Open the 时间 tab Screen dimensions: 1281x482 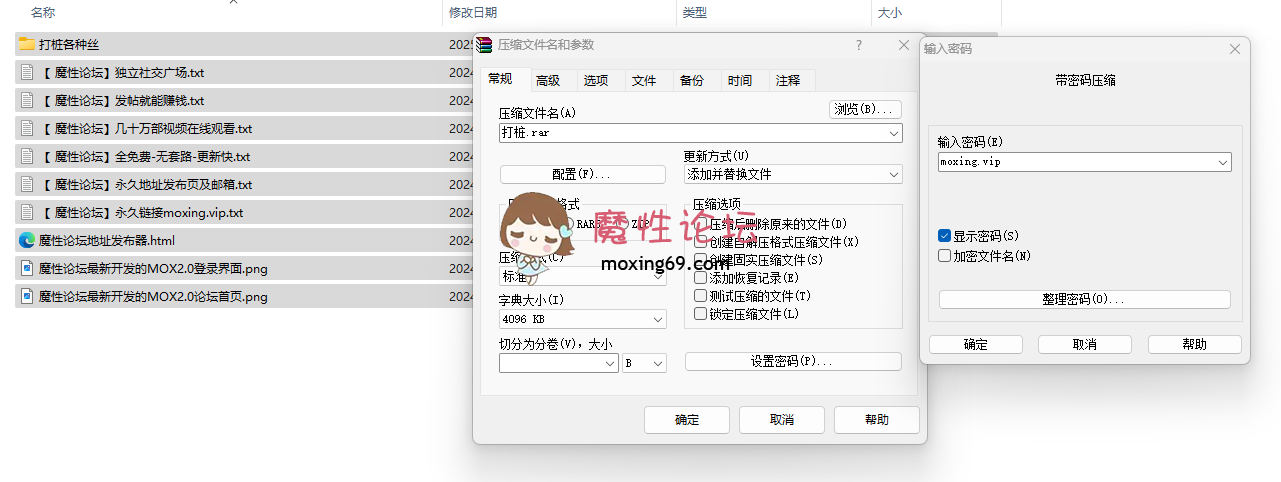[x=740, y=81]
